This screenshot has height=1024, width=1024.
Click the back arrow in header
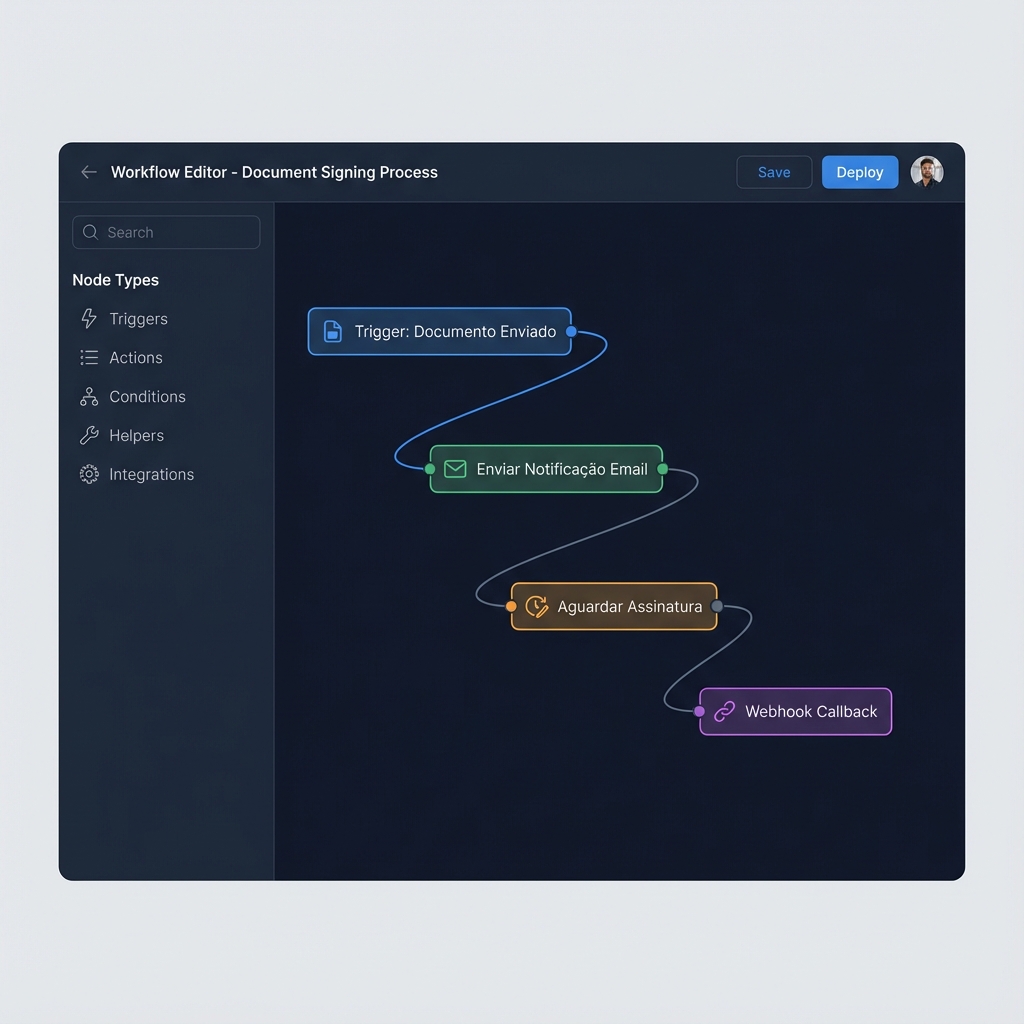pos(89,172)
